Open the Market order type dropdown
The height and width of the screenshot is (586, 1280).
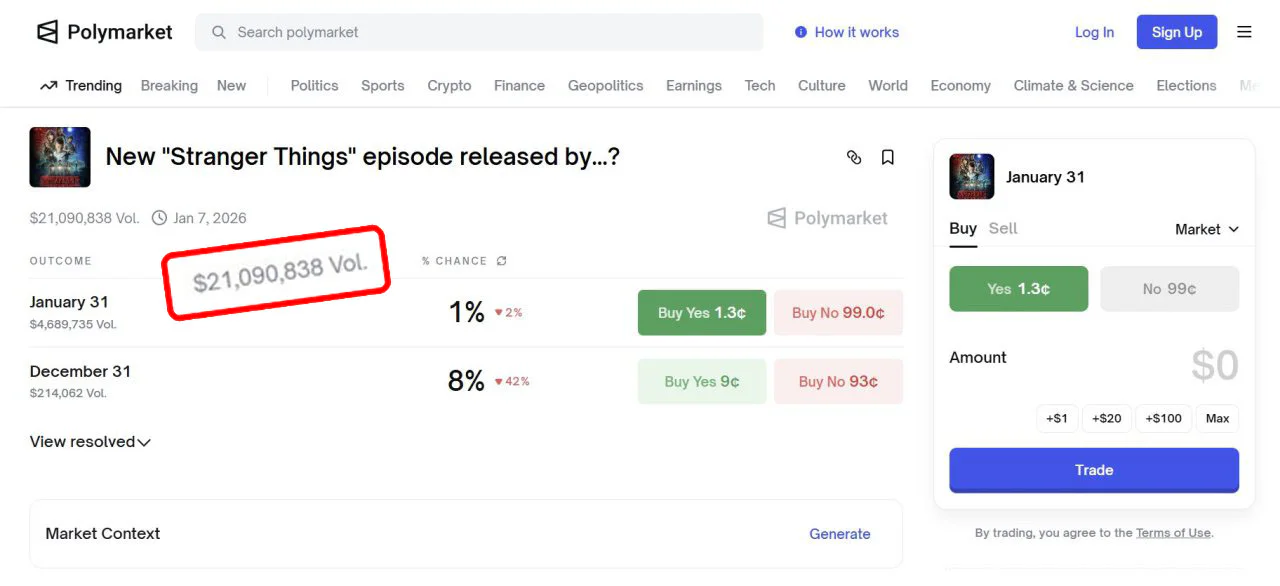[1206, 229]
